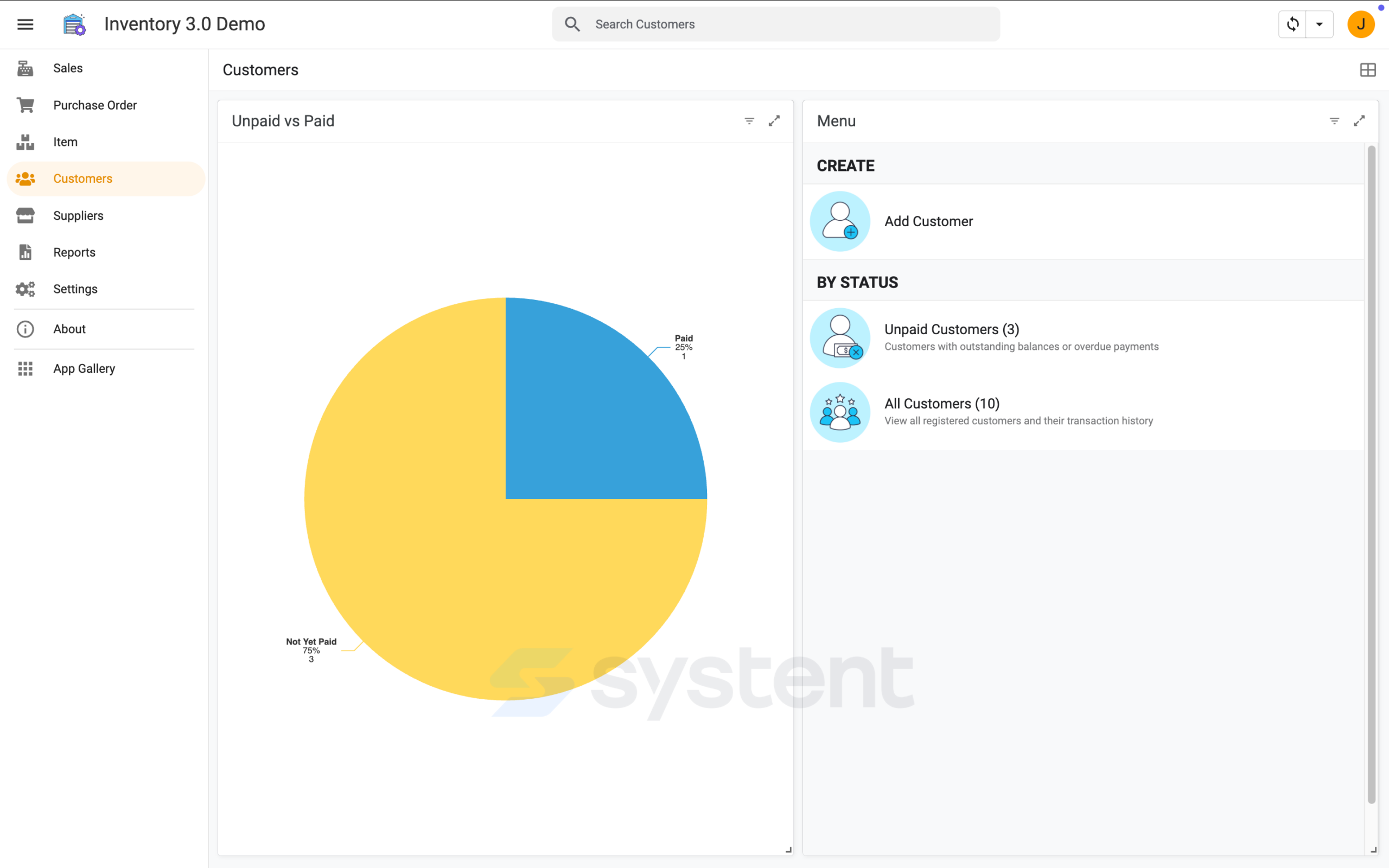Open the Suppliers store icon
The width and height of the screenshot is (1389, 868).
[26, 215]
